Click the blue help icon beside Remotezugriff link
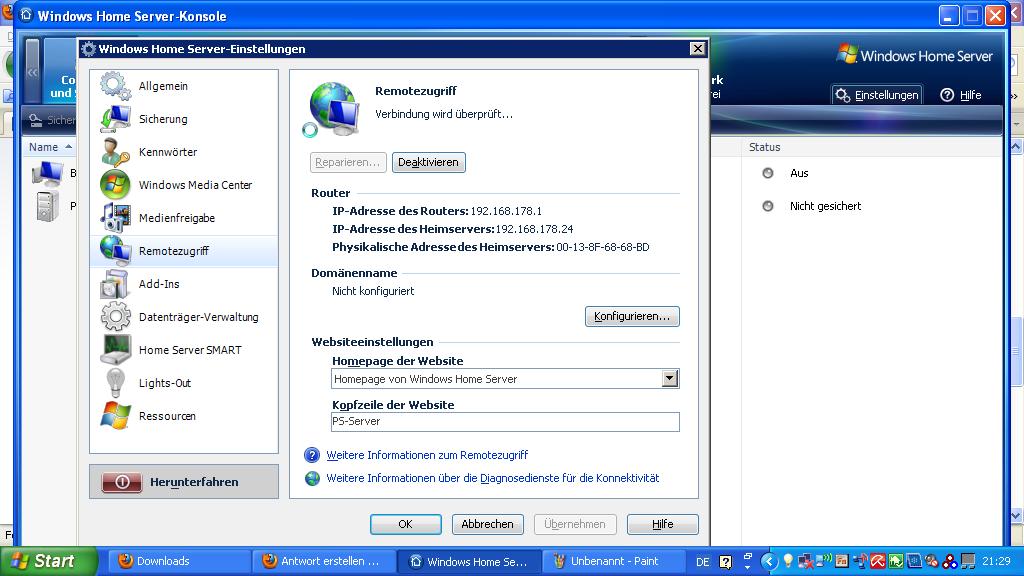1024x576 pixels. point(312,455)
